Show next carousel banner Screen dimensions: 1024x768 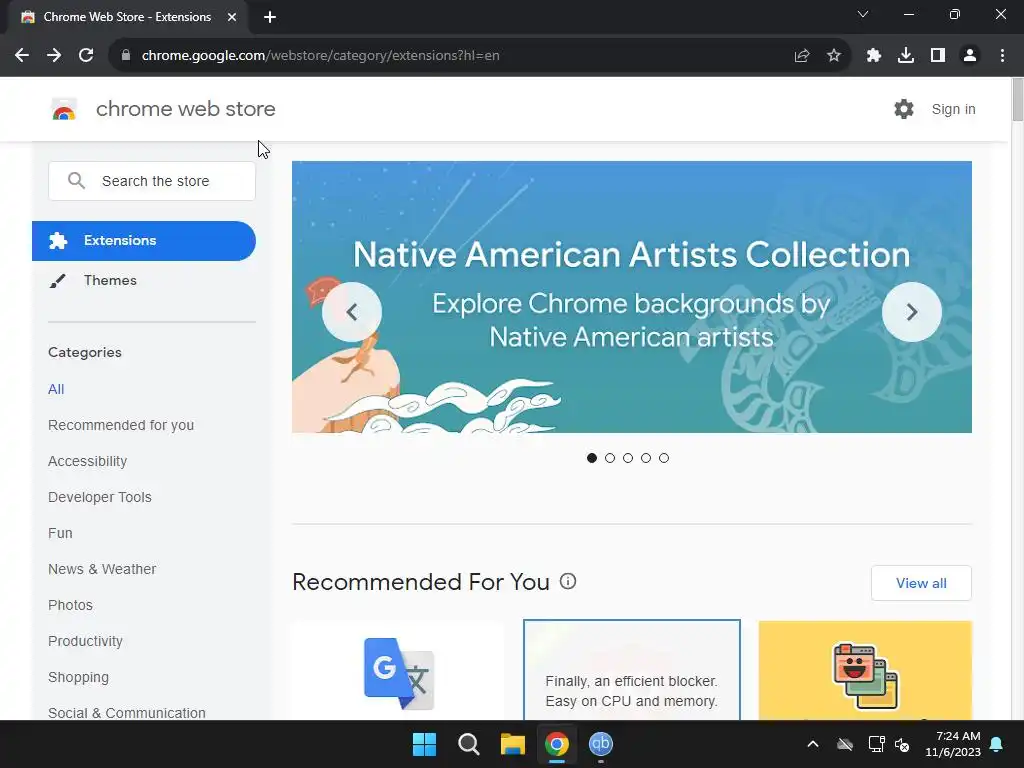pos(912,312)
